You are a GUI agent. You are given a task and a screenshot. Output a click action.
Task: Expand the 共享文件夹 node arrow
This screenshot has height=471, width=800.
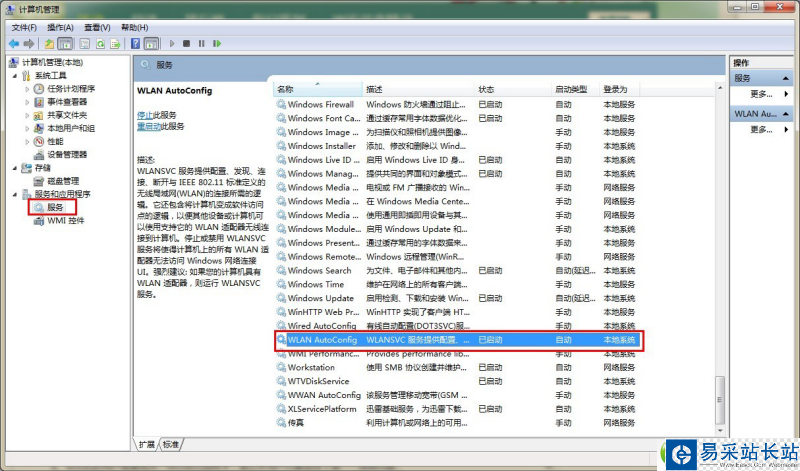(27, 115)
